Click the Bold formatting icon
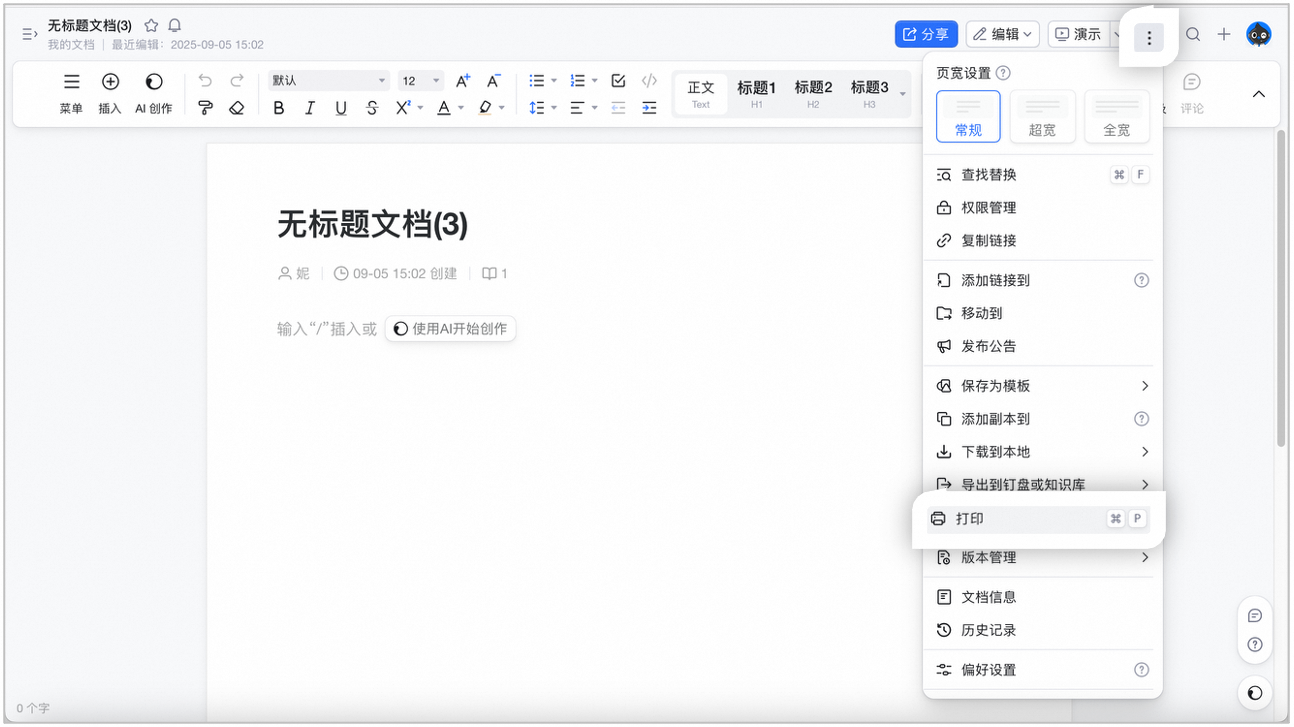This screenshot has width=1294, height=727. (x=279, y=108)
